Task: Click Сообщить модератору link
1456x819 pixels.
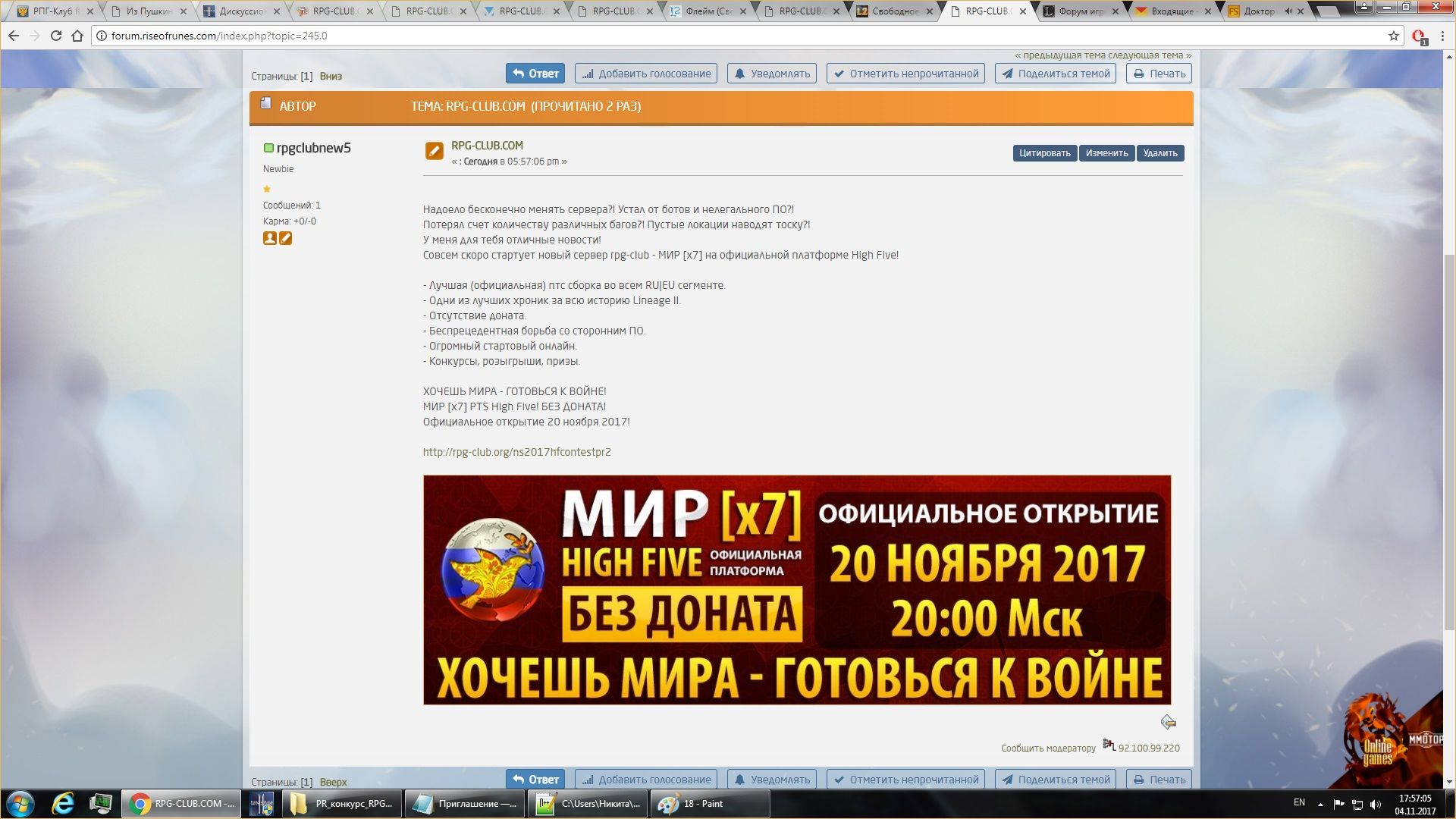Action: click(x=1048, y=748)
